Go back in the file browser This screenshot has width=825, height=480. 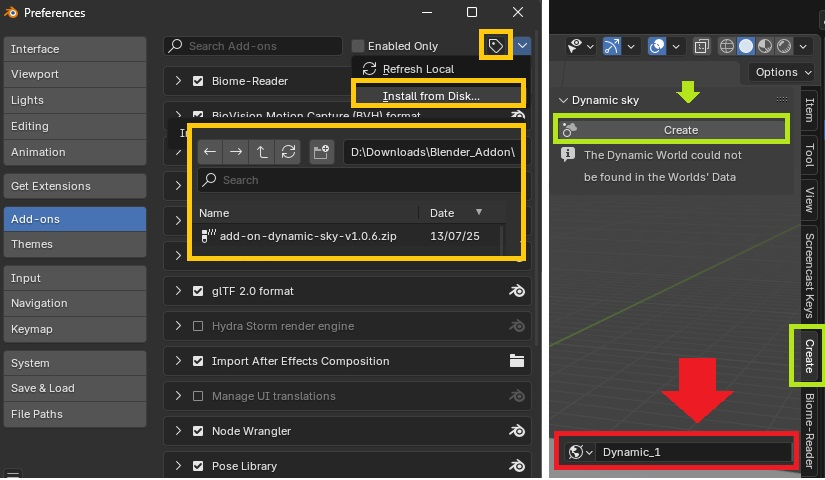pyautogui.click(x=210, y=152)
